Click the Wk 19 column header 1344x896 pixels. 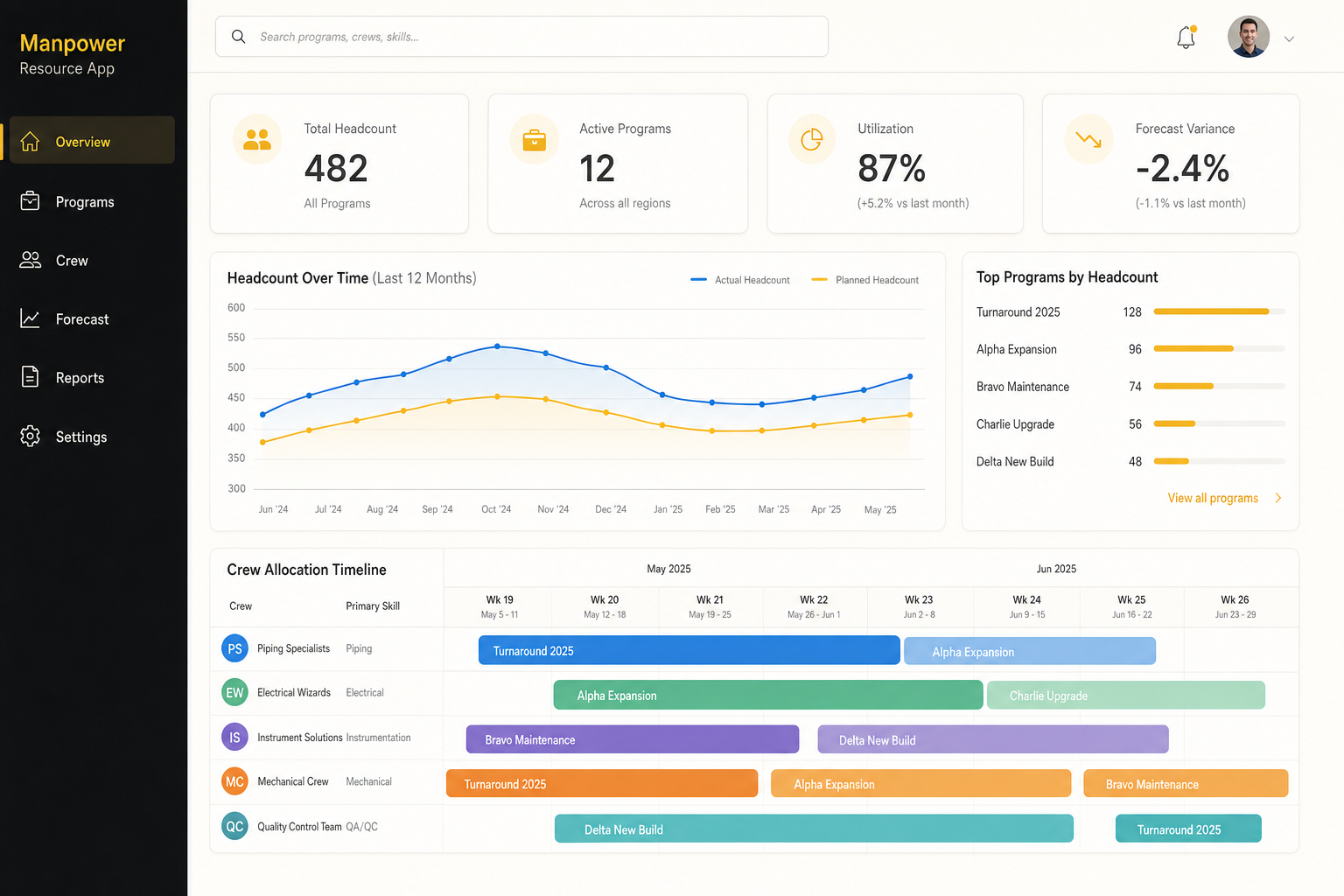tap(500, 606)
